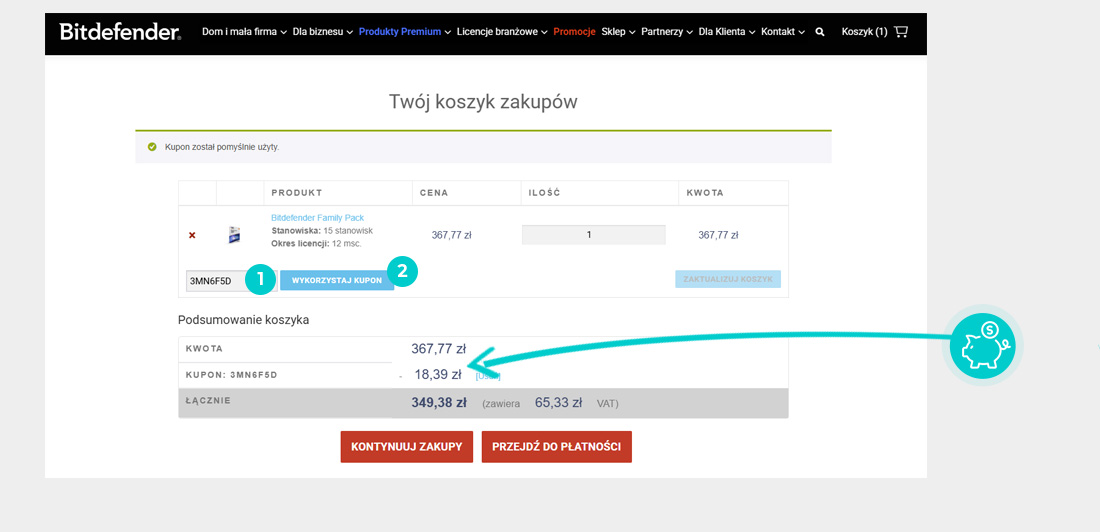Expand the Dla Klienta menu
This screenshot has width=1100, height=532.
pyautogui.click(x=727, y=32)
